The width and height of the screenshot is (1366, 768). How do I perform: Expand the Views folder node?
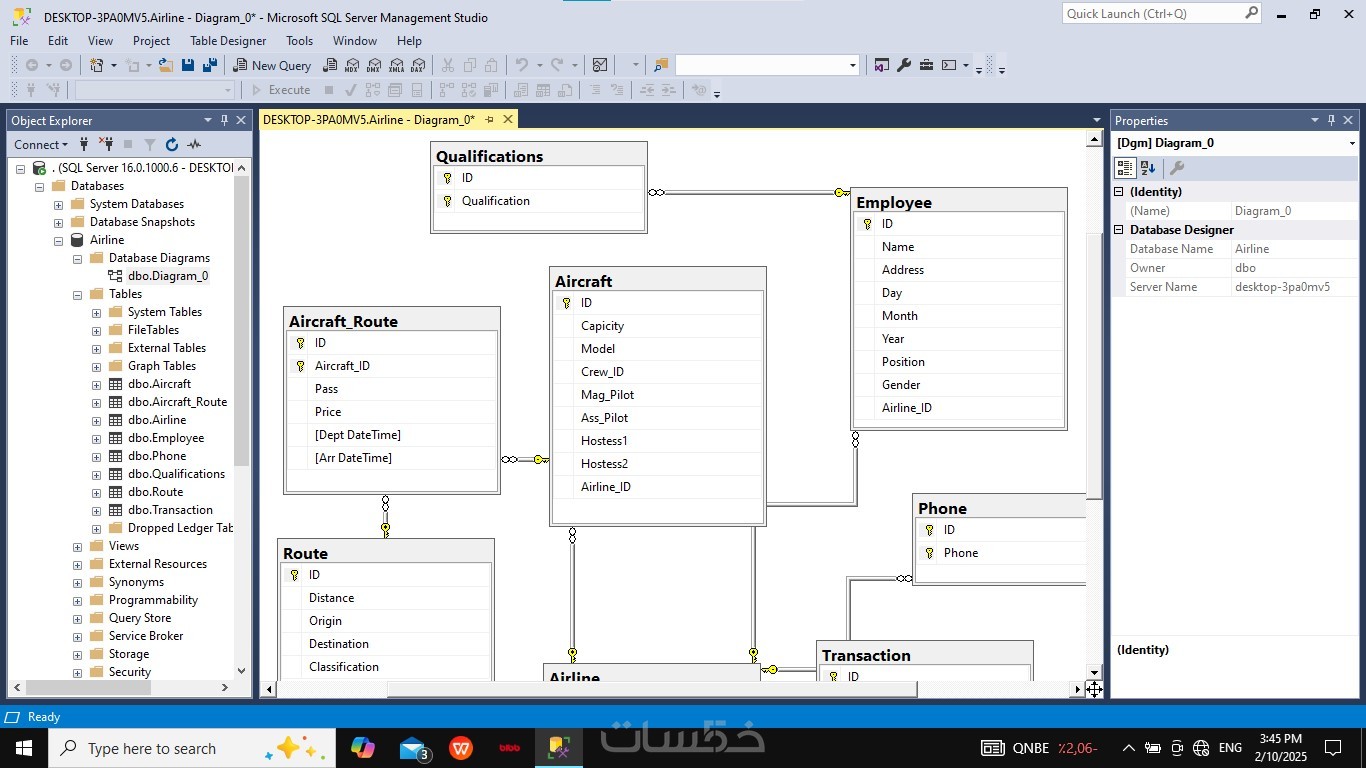pyautogui.click(x=78, y=546)
